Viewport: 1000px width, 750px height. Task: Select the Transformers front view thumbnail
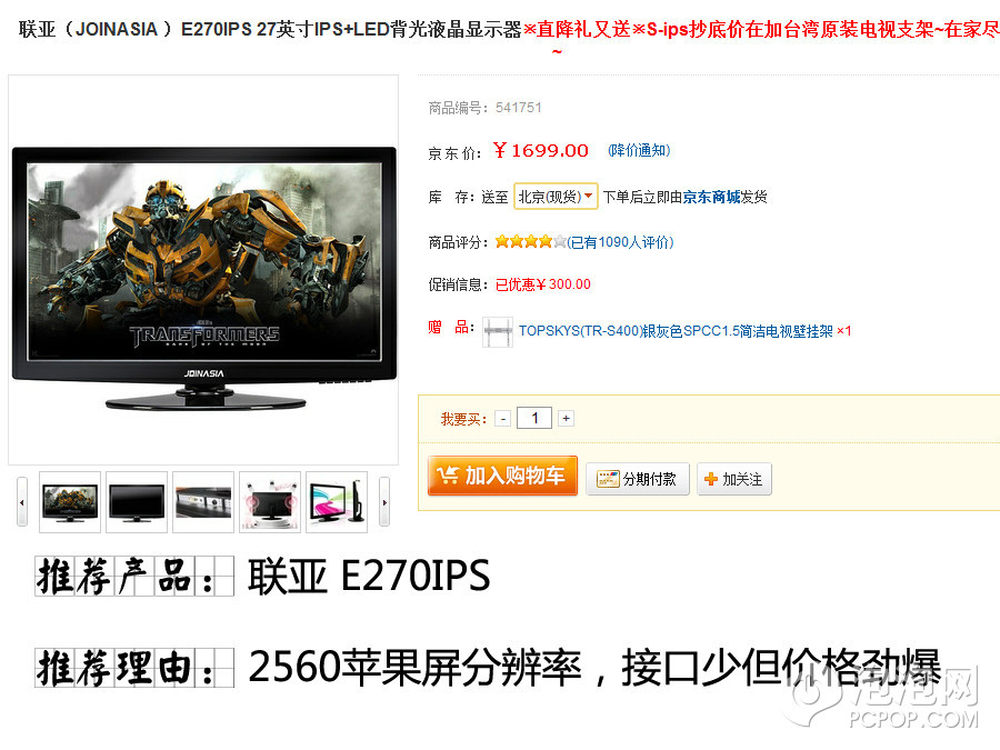pyautogui.click(x=70, y=502)
